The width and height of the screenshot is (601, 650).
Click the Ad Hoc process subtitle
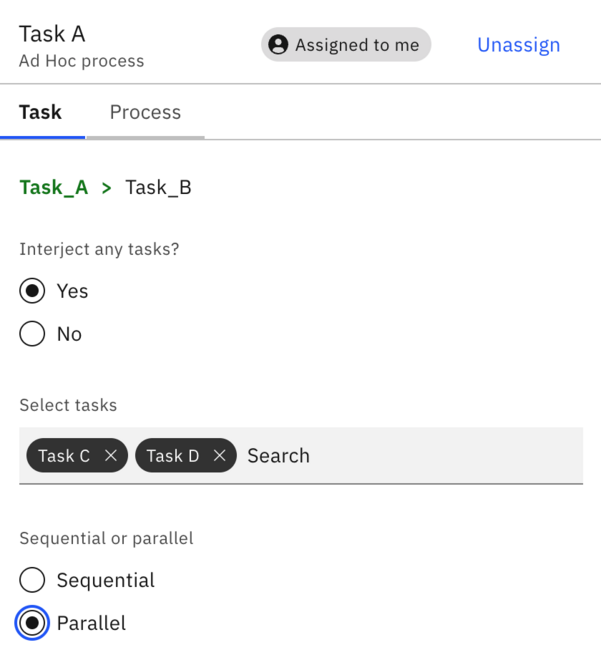point(82,61)
